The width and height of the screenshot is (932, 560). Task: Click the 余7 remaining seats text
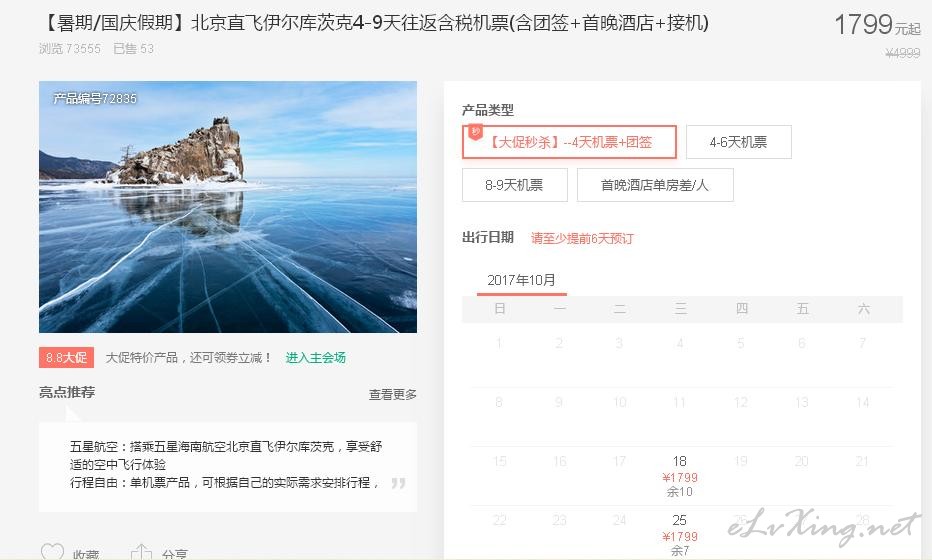[x=679, y=550]
